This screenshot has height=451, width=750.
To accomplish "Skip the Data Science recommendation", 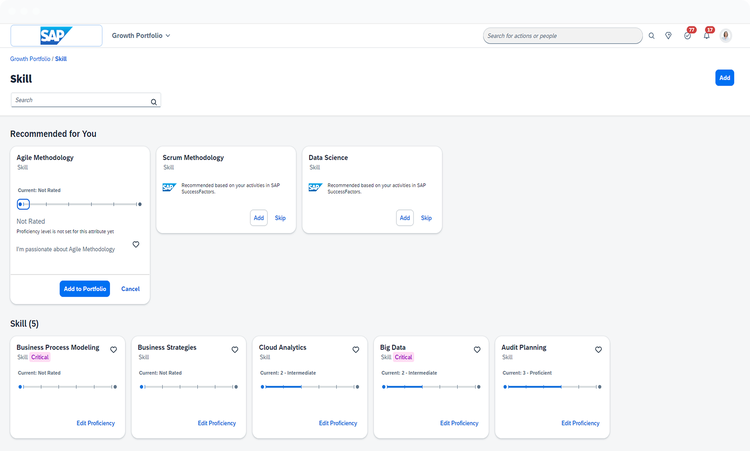I will click(x=426, y=218).
